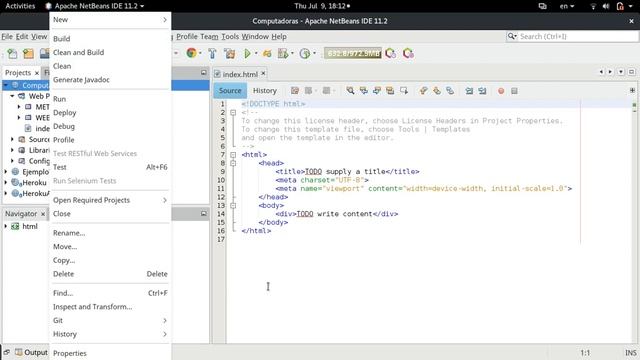This screenshot has height=360, width=640.
Task: Select Clean and Build menu entry
Action: pos(110,52)
